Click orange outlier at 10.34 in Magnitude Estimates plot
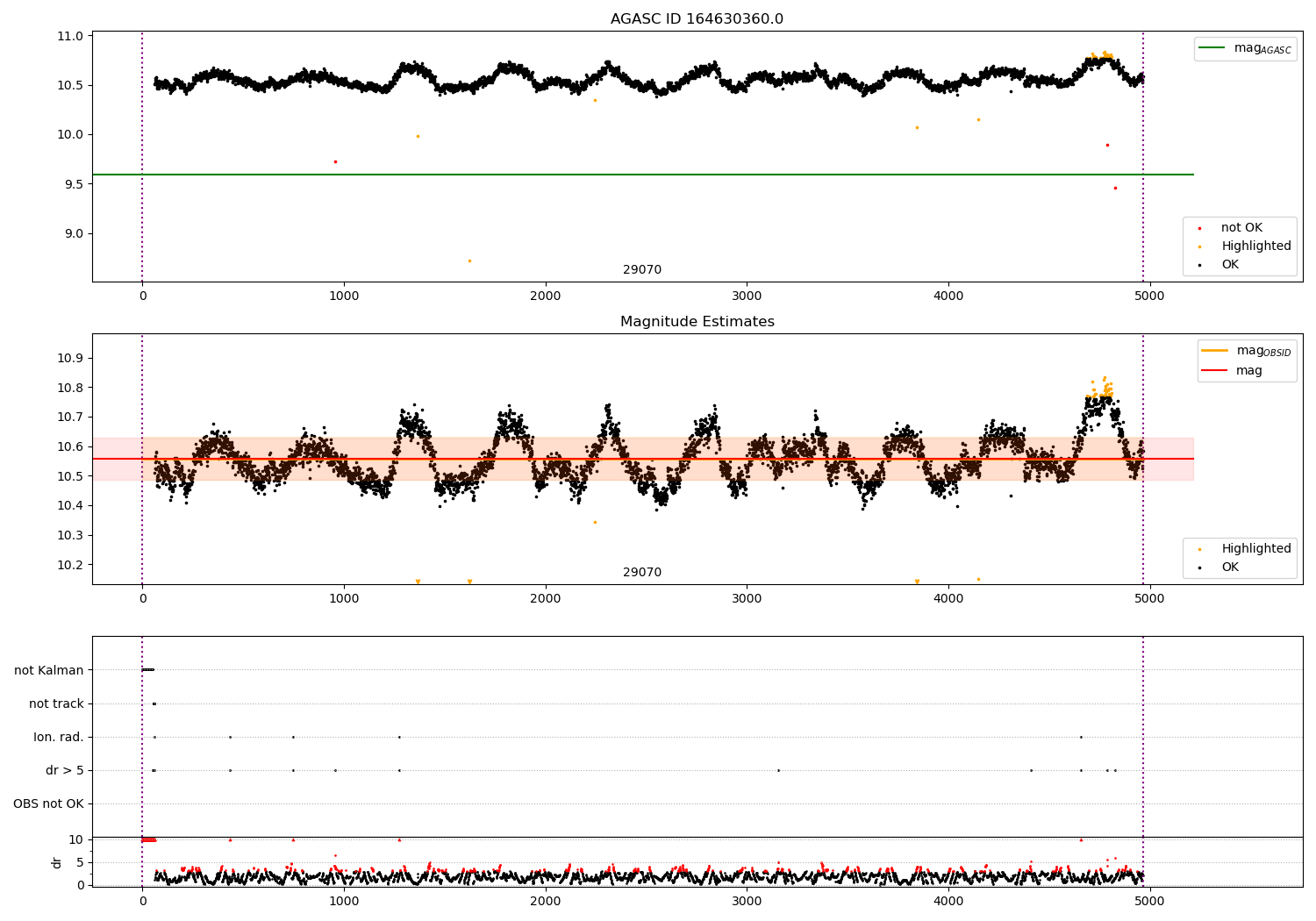Image resolution: width=1316 pixels, height=921 pixels. (x=595, y=522)
